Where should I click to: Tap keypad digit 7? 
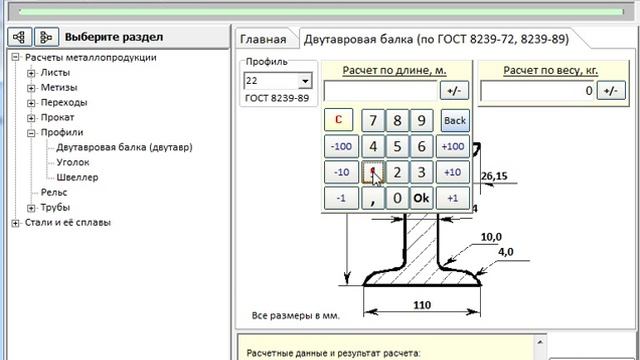(x=373, y=120)
